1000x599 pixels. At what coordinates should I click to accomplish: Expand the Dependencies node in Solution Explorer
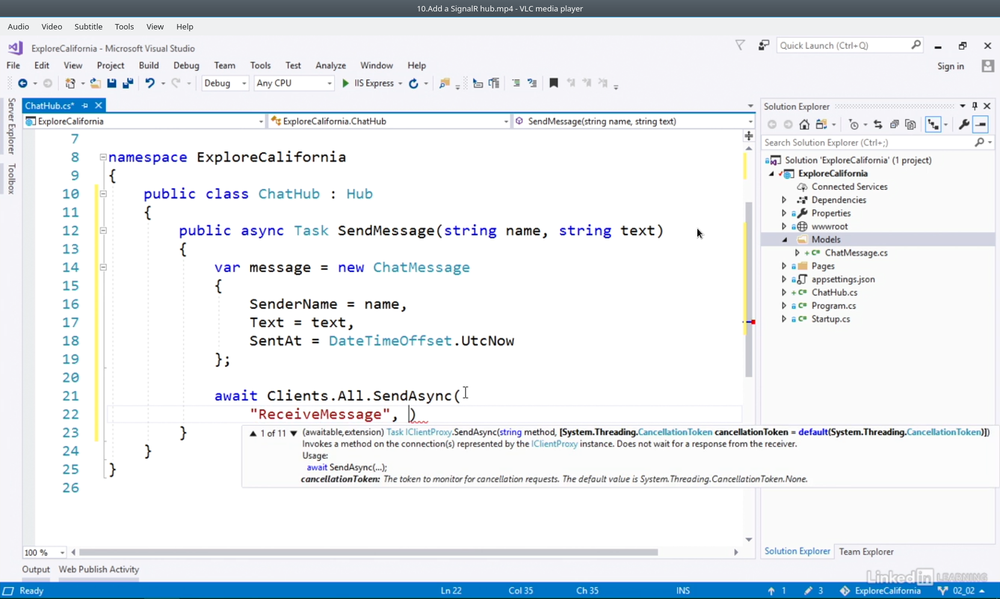(784, 200)
